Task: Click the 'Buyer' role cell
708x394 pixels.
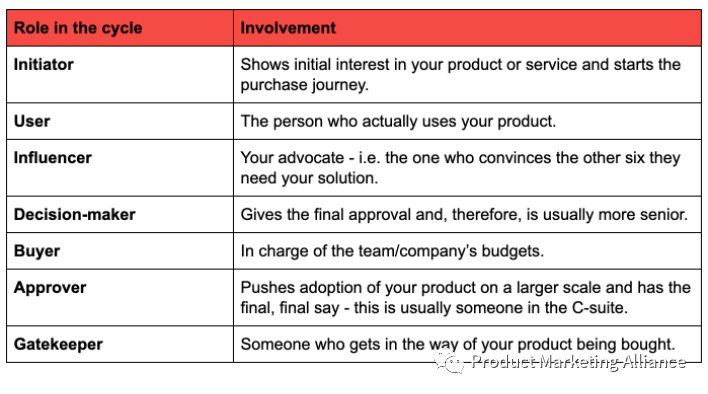Action: 120,251
